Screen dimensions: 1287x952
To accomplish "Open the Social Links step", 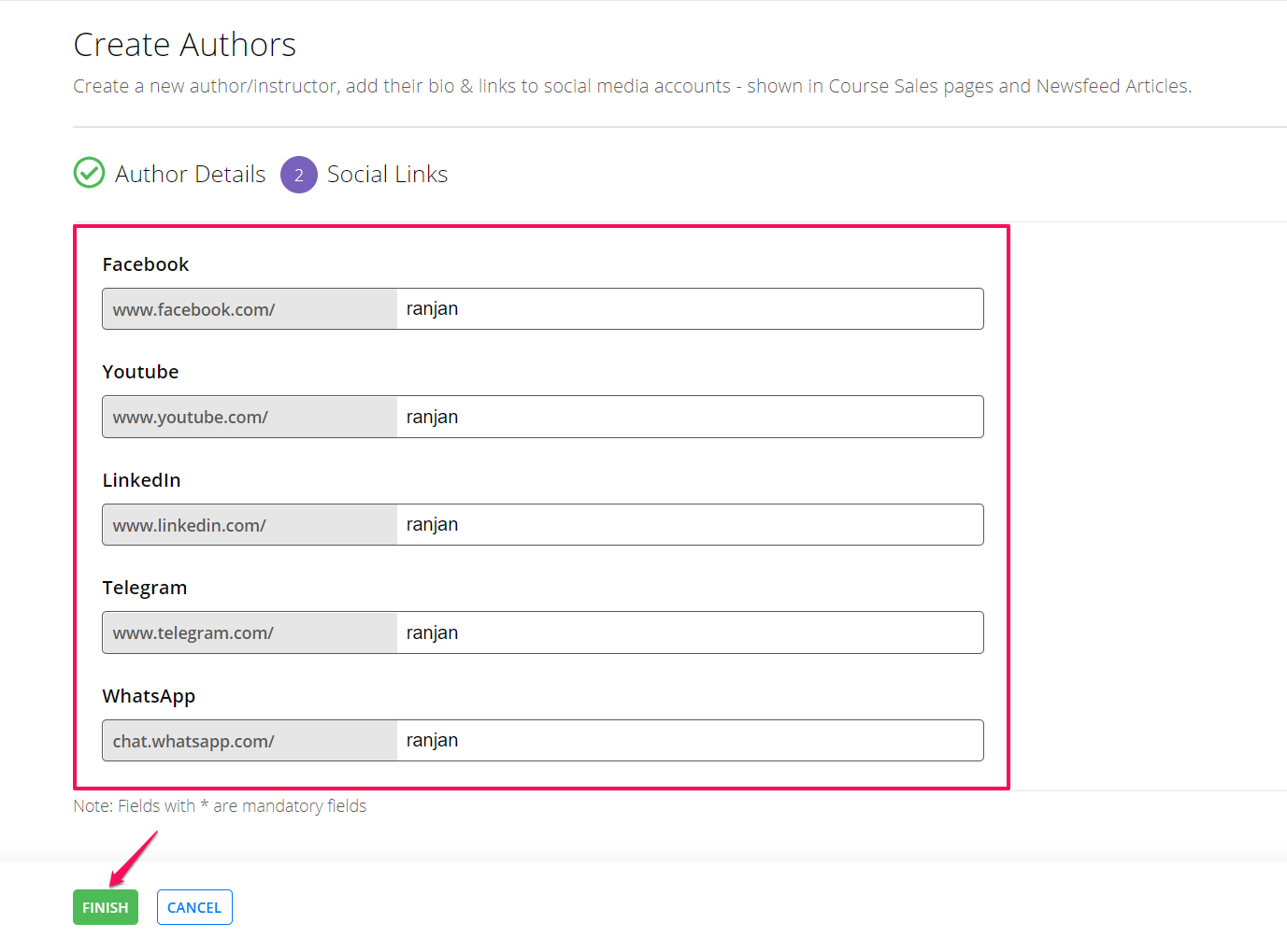I will click(x=387, y=174).
